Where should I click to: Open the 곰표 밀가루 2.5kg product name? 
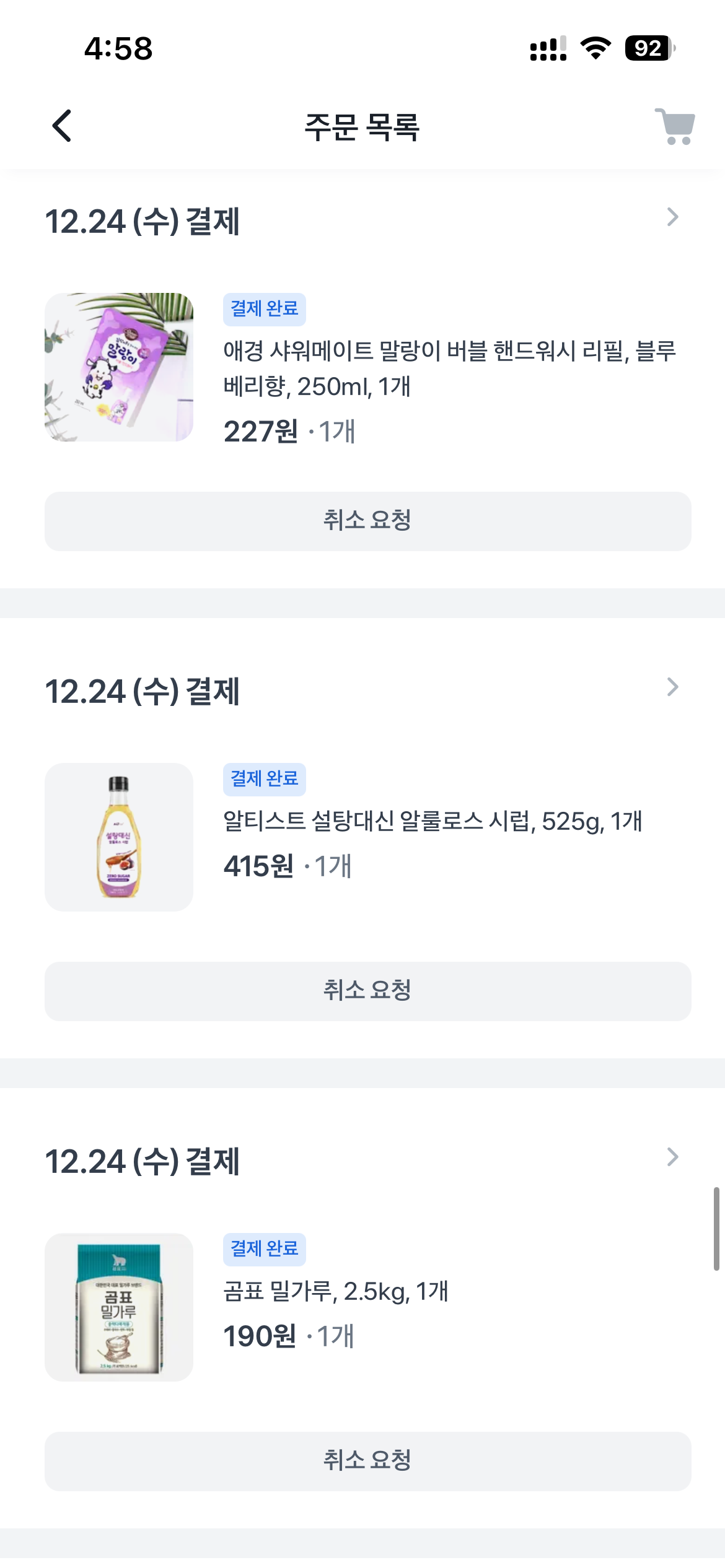point(335,1292)
